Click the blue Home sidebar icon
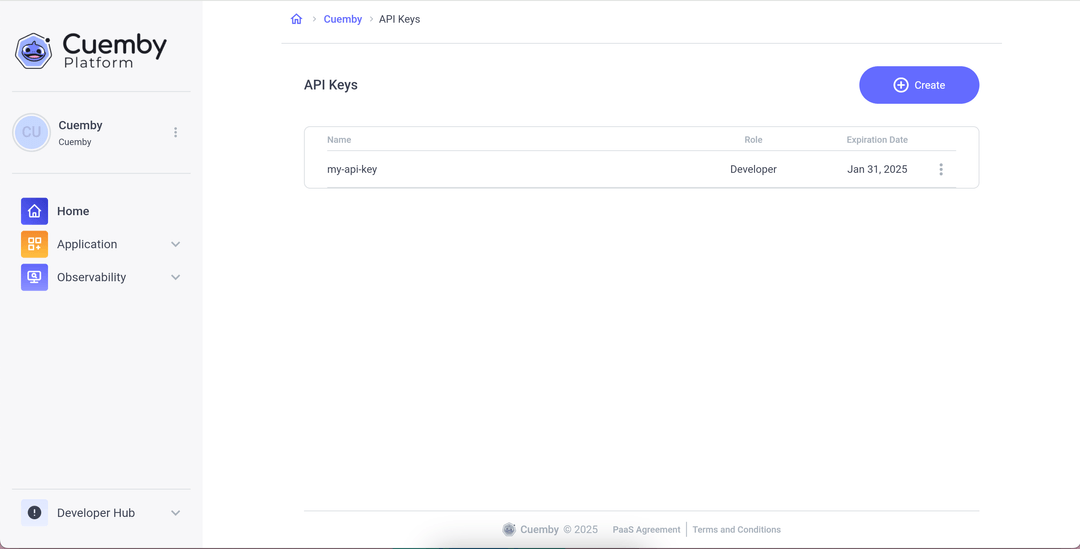The width and height of the screenshot is (1080, 549). pyautogui.click(x=34, y=211)
